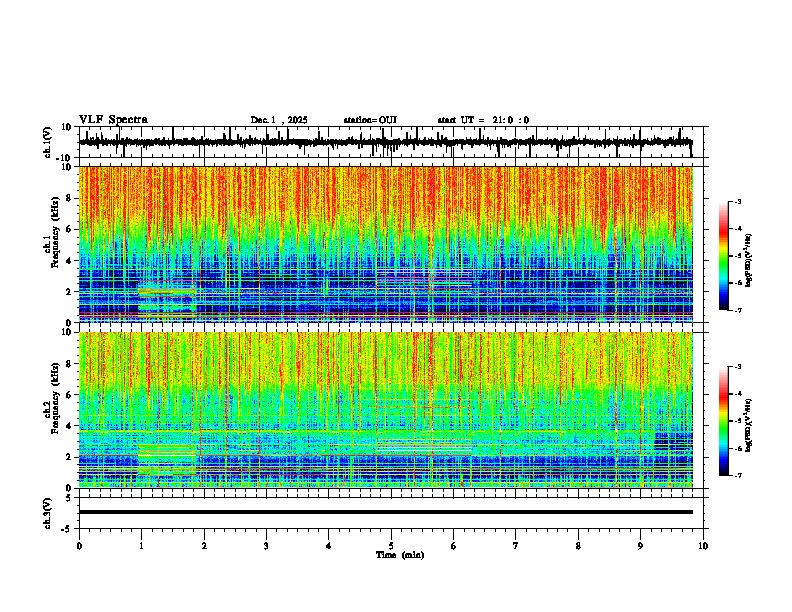Select the date label "Dec. 1 , 2025"
Image resolution: width=792 pixels, height=612 pixels.
pyautogui.click(x=279, y=120)
